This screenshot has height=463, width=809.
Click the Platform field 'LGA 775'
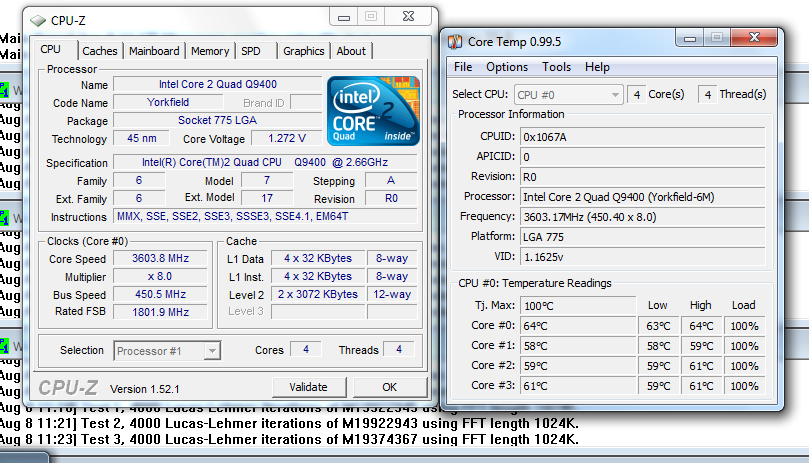coord(642,237)
